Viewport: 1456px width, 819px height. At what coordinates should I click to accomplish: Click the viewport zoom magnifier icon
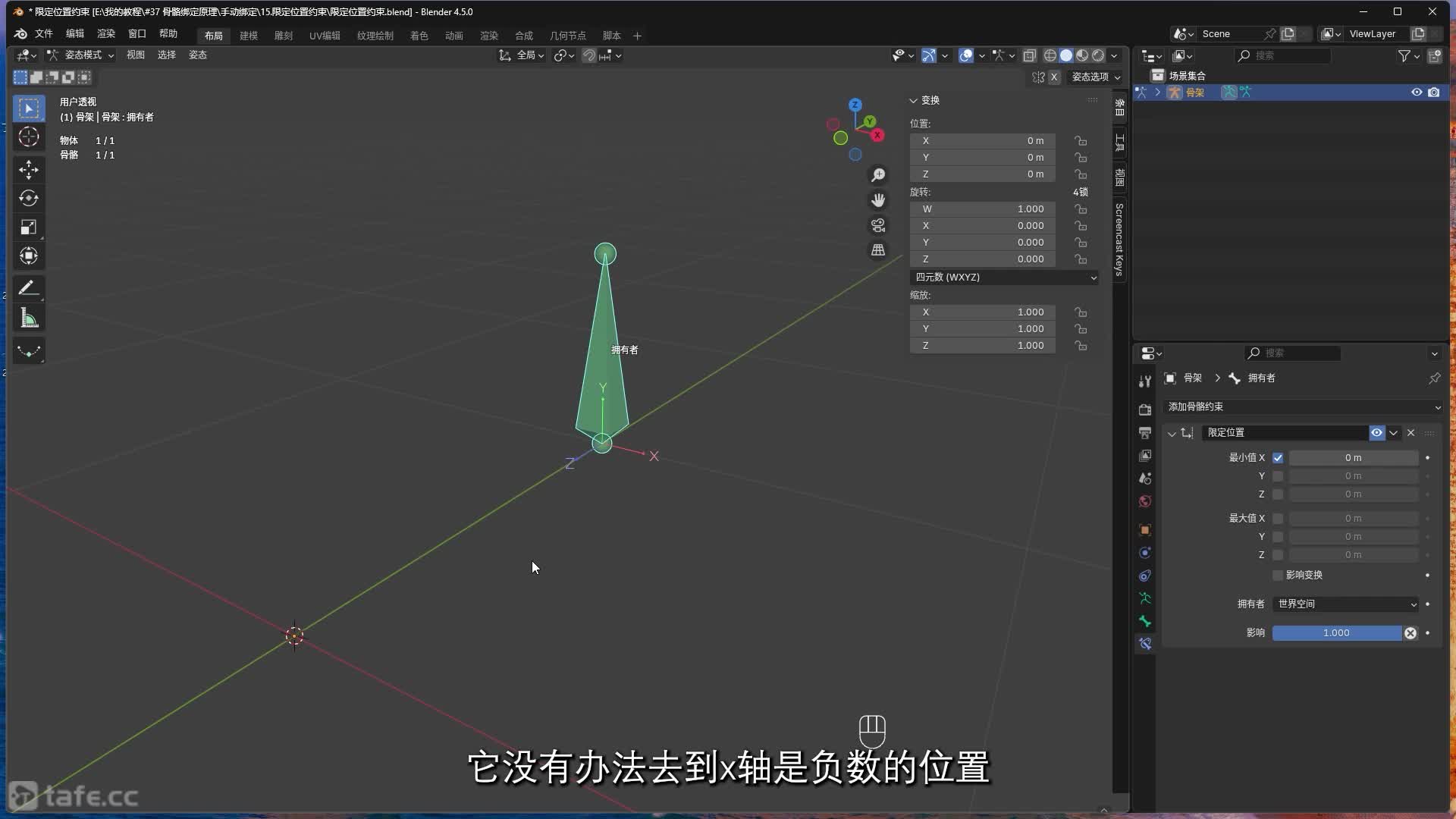(878, 175)
